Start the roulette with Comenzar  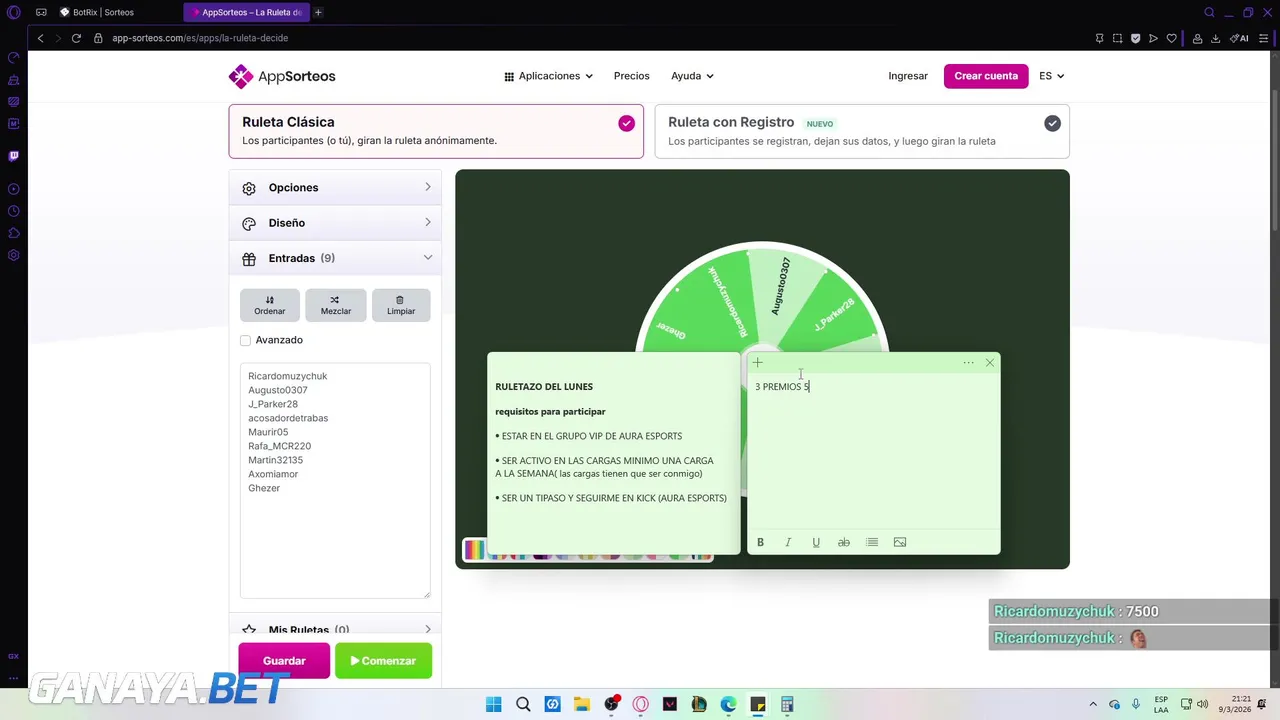coord(383,661)
